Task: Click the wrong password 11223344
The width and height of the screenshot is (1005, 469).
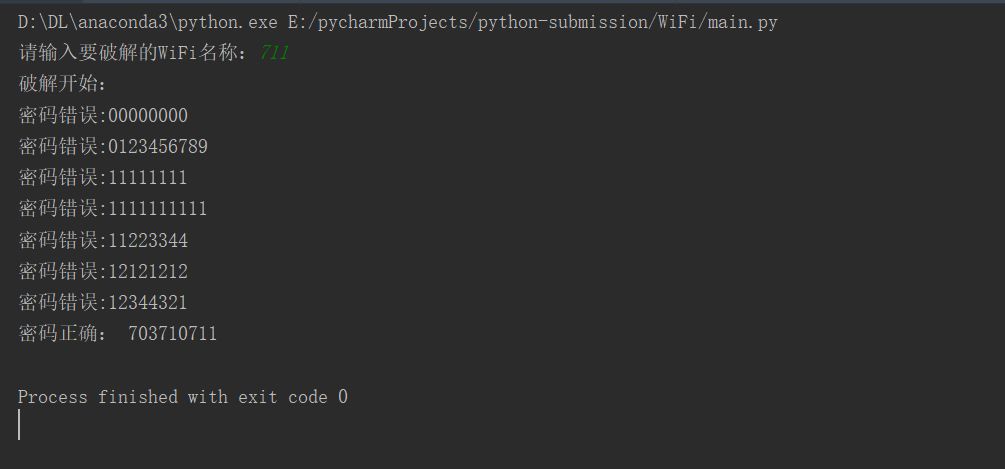Action: (147, 240)
